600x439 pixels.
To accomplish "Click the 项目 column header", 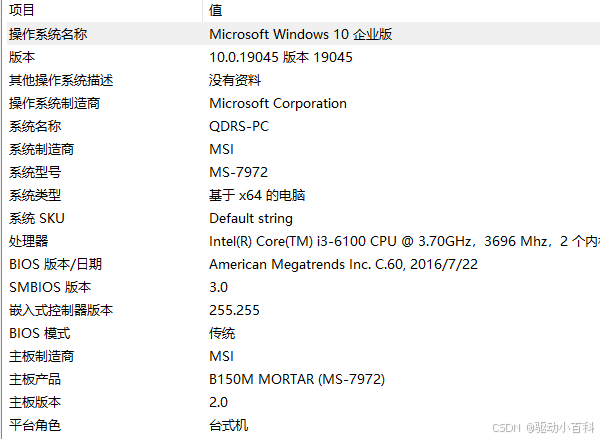I will coord(103,10).
